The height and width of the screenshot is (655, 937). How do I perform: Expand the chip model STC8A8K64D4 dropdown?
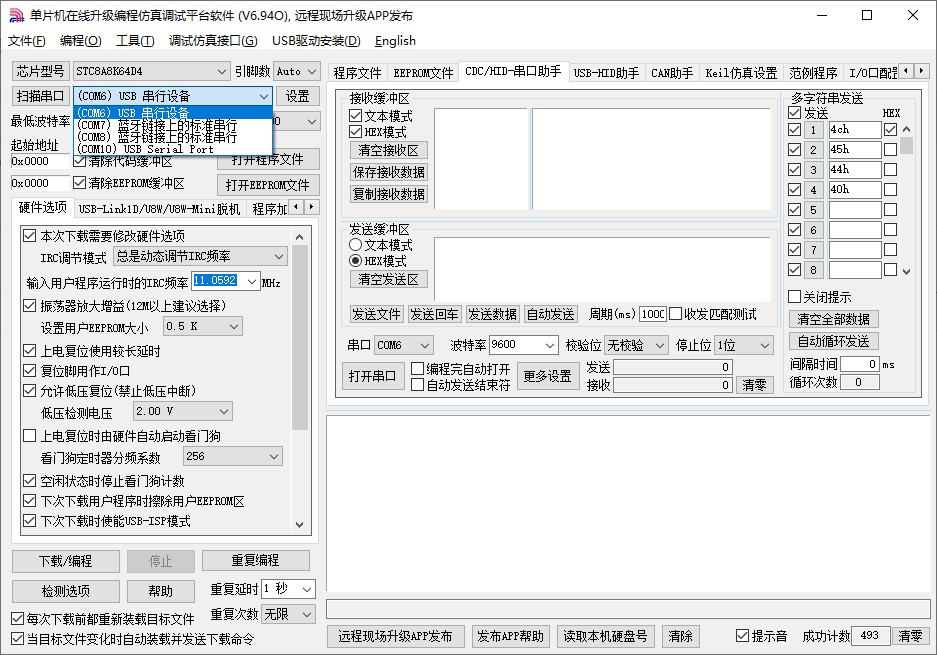click(222, 72)
